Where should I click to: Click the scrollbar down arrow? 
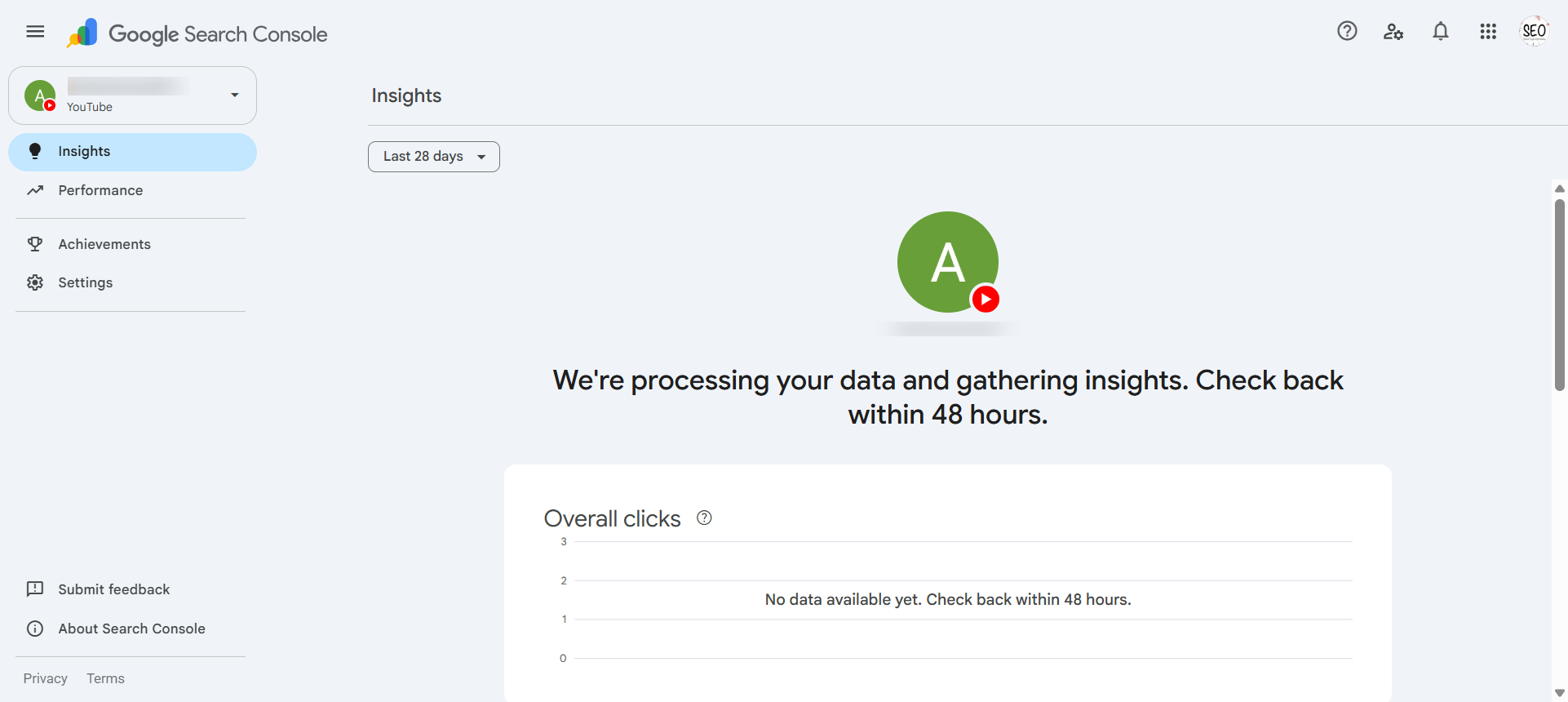(x=1559, y=693)
